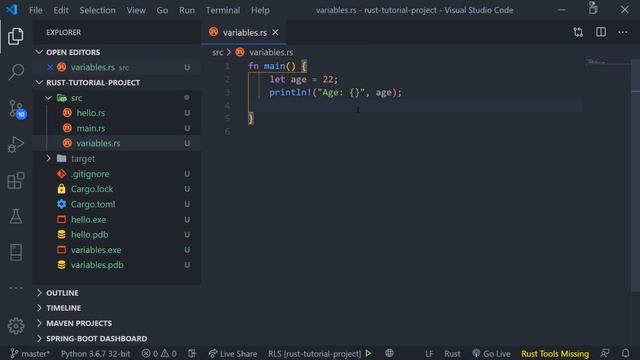Open the Selection menu
Viewport: 640px width, 360px height.
click(x=97, y=10)
